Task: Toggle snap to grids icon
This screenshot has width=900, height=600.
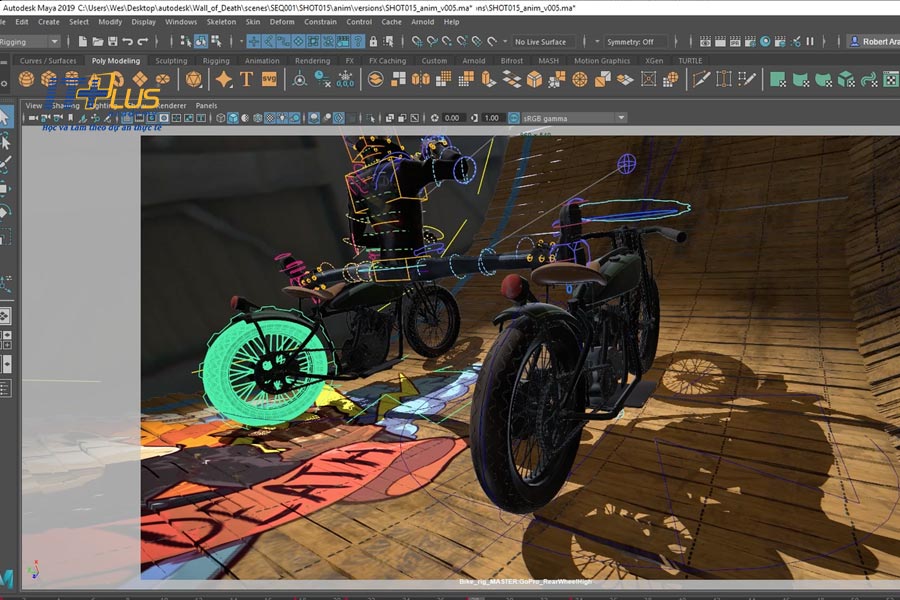Action: point(416,42)
